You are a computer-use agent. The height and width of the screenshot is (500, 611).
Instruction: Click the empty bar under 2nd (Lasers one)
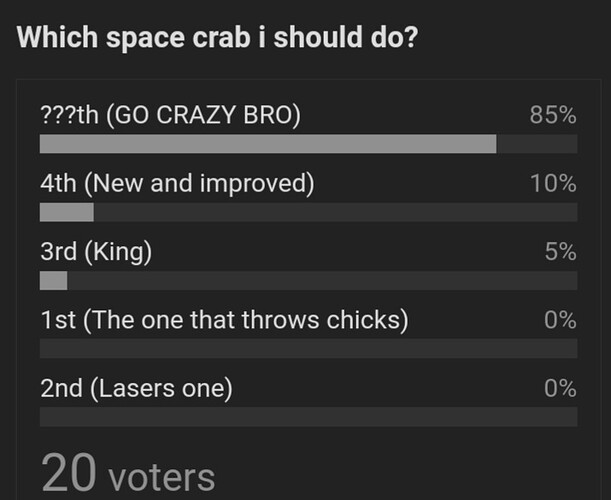coord(308,416)
